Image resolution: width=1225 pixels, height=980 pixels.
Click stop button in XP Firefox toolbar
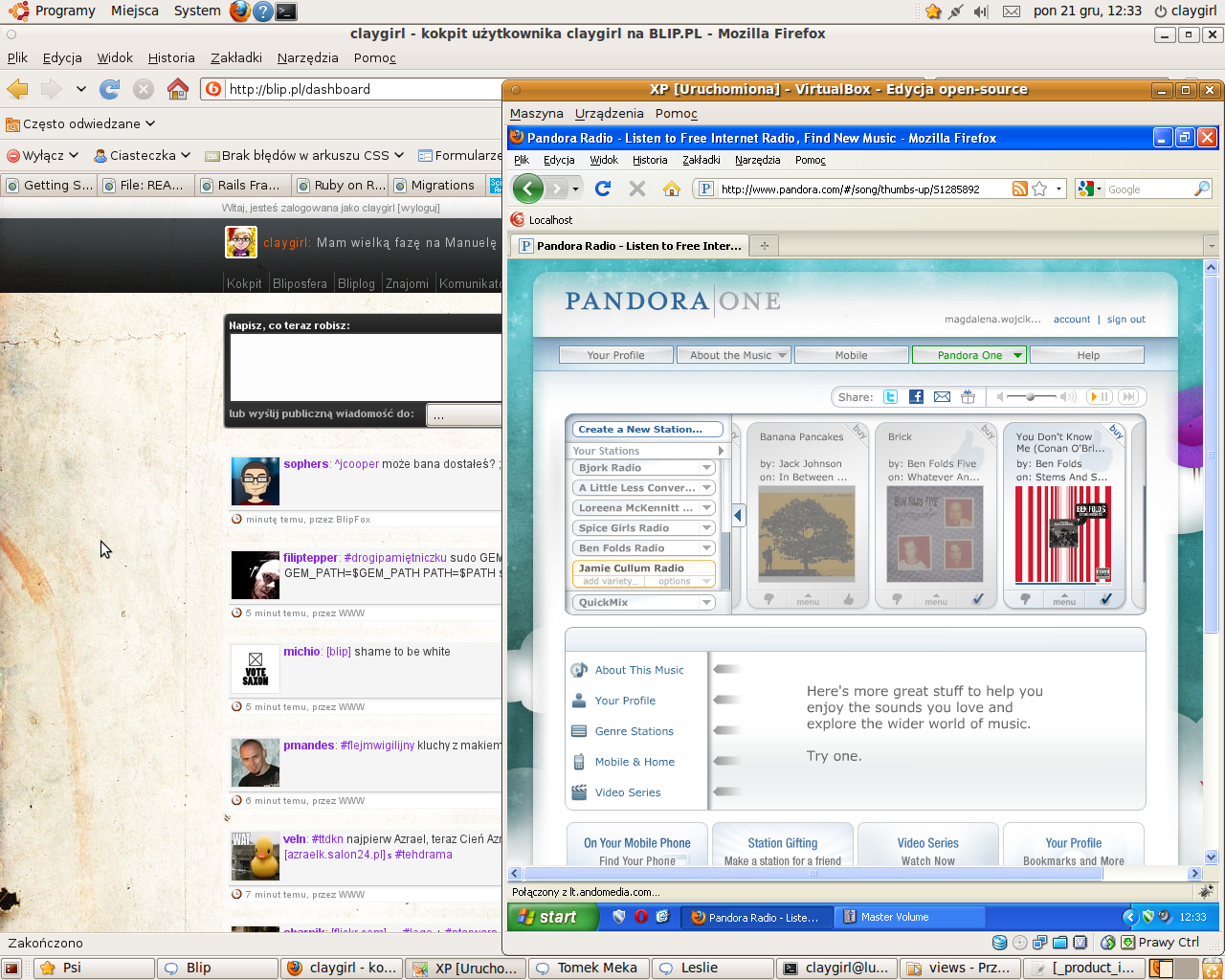[637, 189]
